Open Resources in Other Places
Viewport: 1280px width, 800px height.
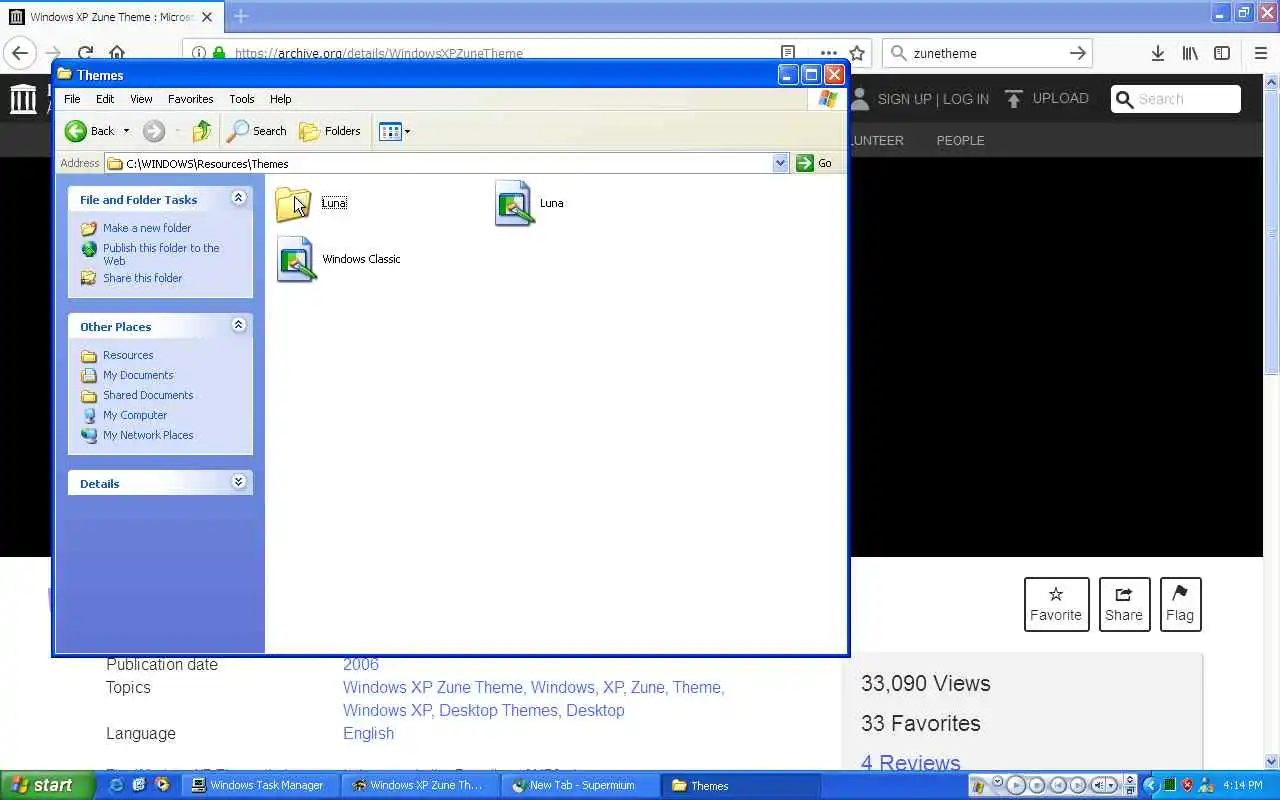[x=128, y=355]
